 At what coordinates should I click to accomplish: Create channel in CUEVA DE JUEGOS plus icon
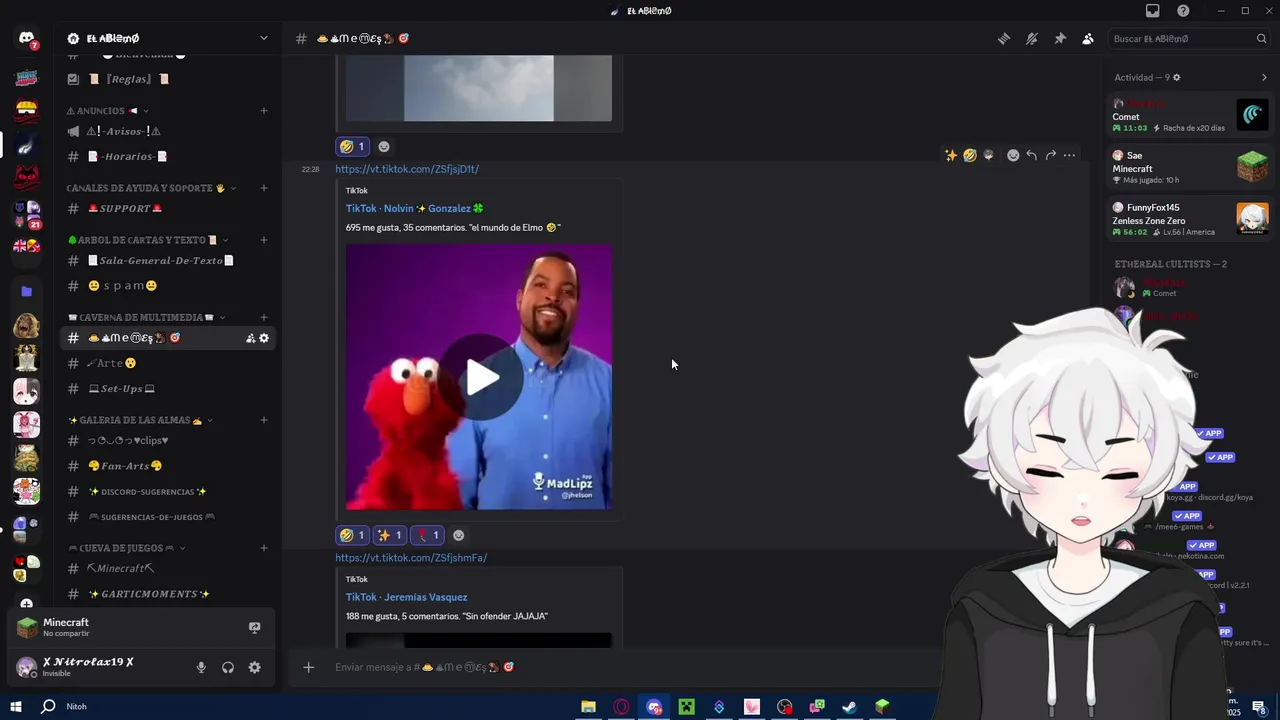264,548
